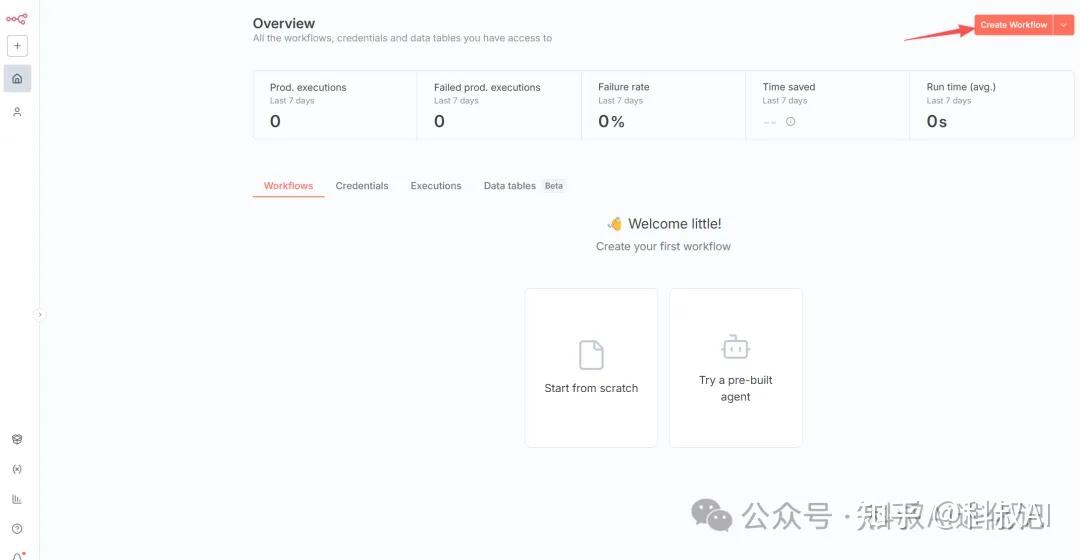
Task: Click the n8n logo in sidebar
Action: [16, 18]
